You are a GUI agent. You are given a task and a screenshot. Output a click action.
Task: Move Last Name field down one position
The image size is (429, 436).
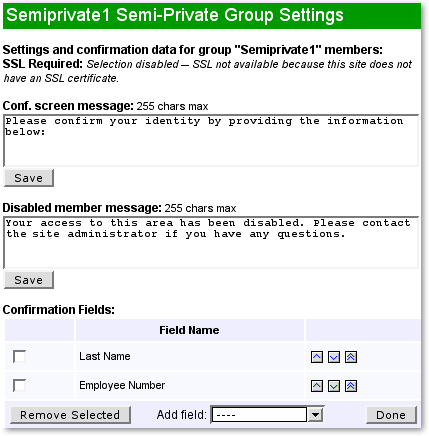(334, 357)
